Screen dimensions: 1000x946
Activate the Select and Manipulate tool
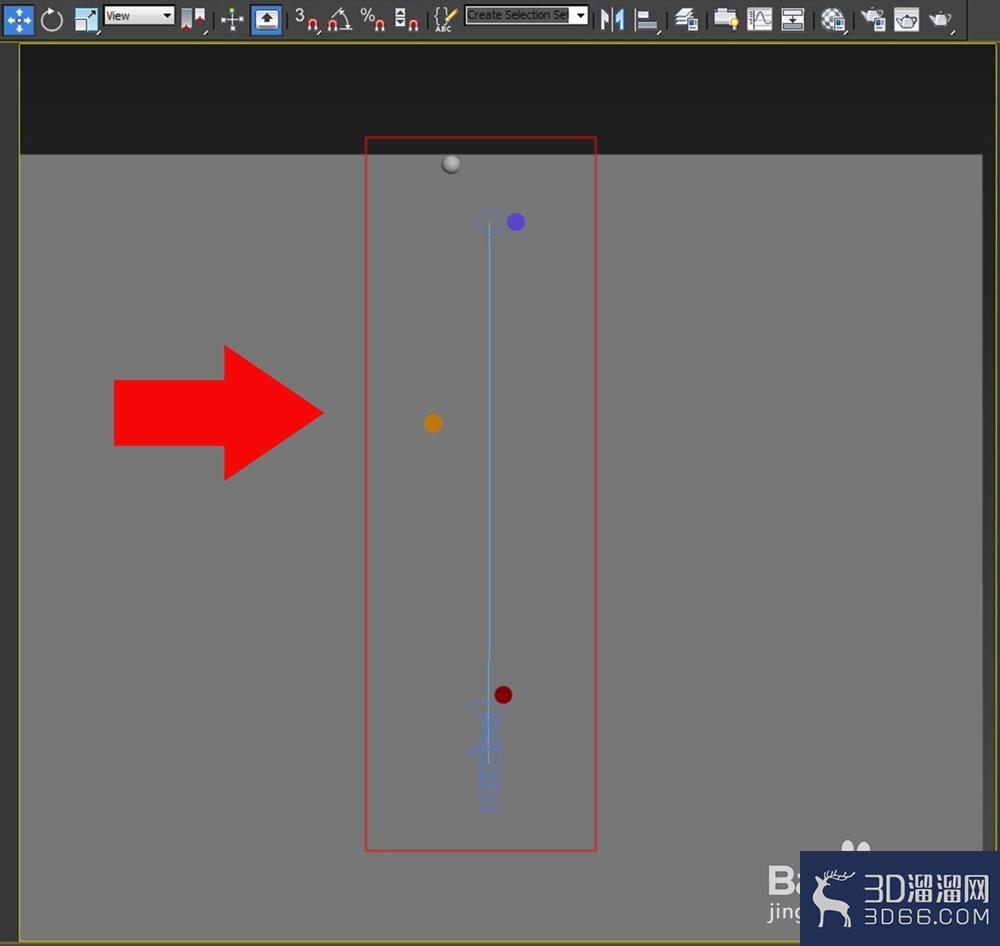tap(232, 20)
